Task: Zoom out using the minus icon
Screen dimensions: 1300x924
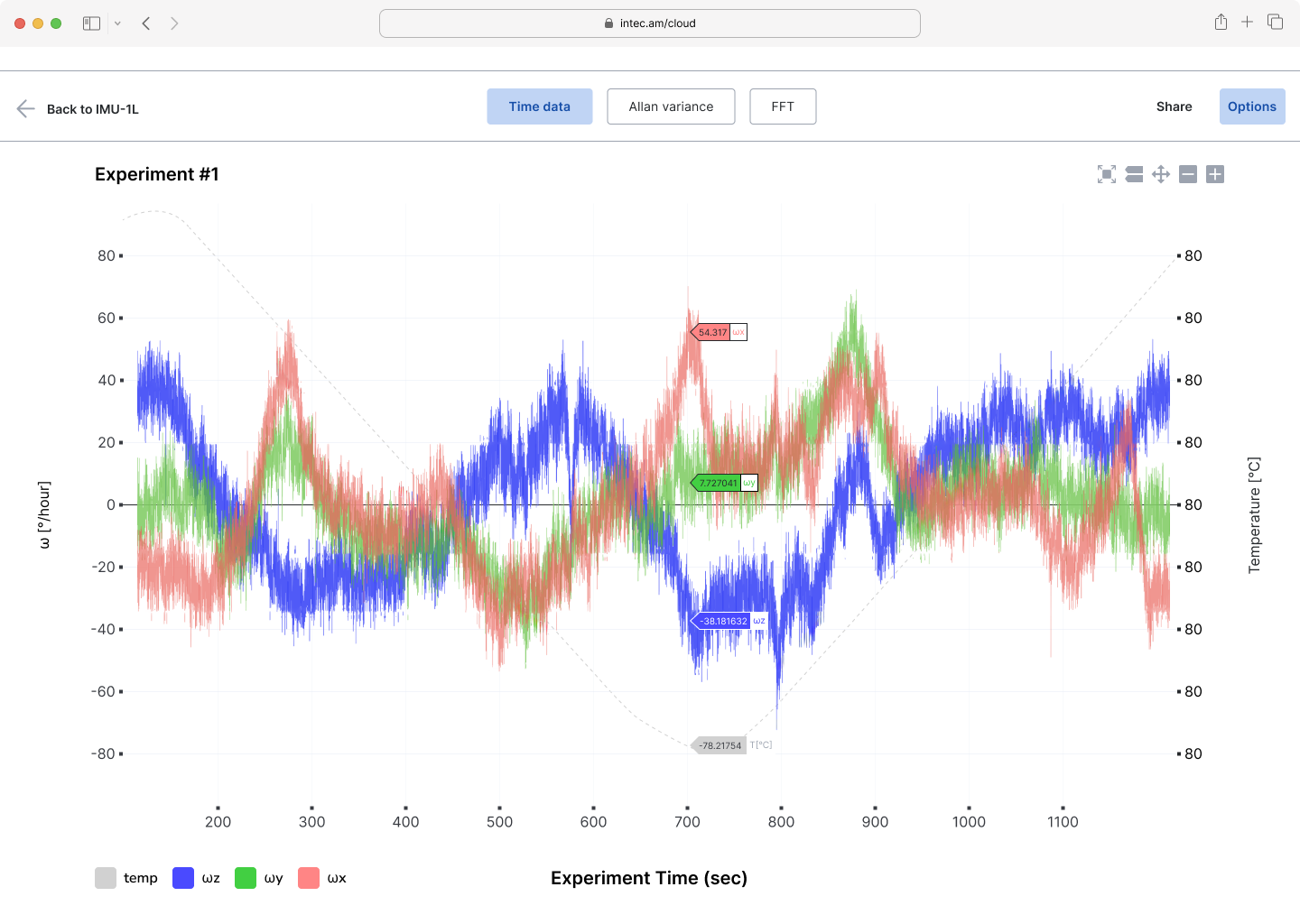Action: (x=1188, y=174)
